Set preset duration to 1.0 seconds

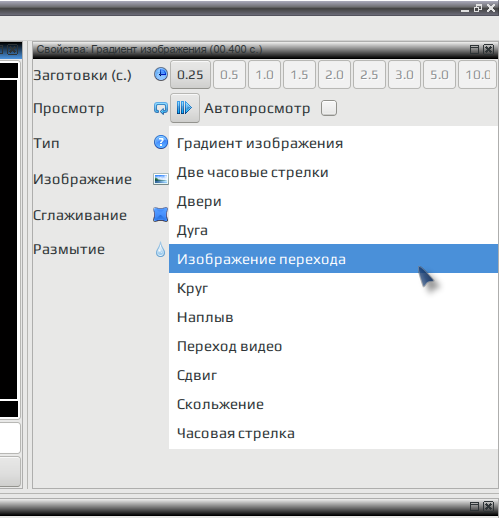pyautogui.click(x=264, y=75)
